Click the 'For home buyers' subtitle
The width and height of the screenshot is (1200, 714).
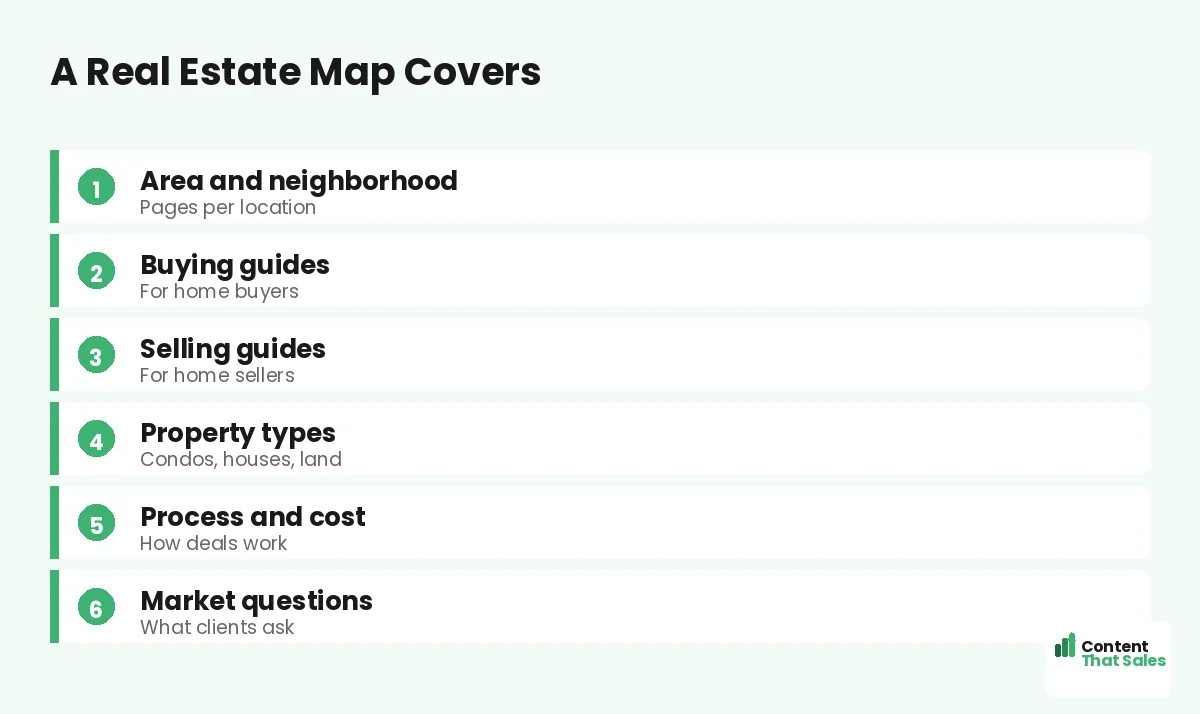tap(219, 292)
